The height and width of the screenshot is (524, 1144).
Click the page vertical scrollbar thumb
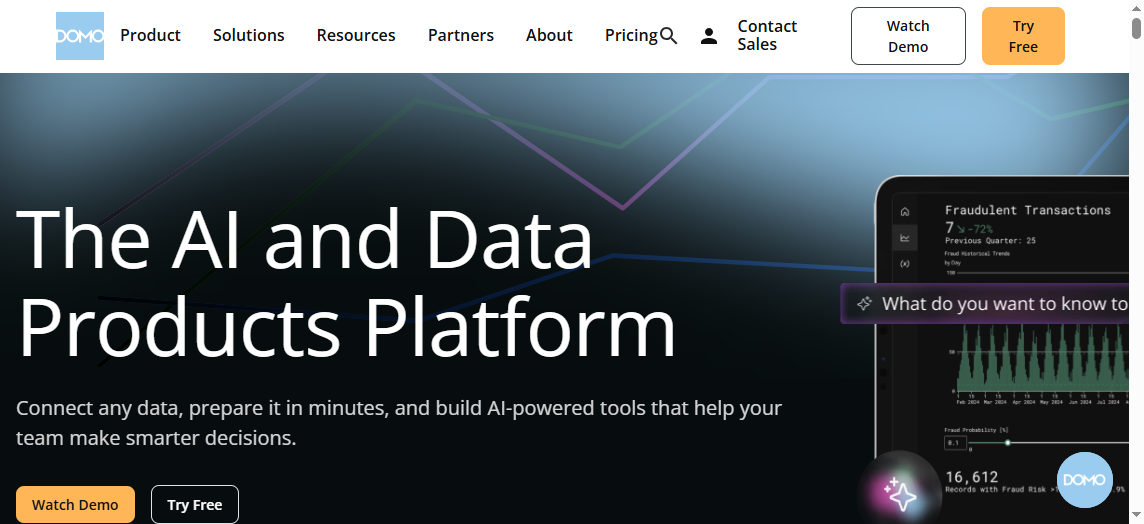1137,28
